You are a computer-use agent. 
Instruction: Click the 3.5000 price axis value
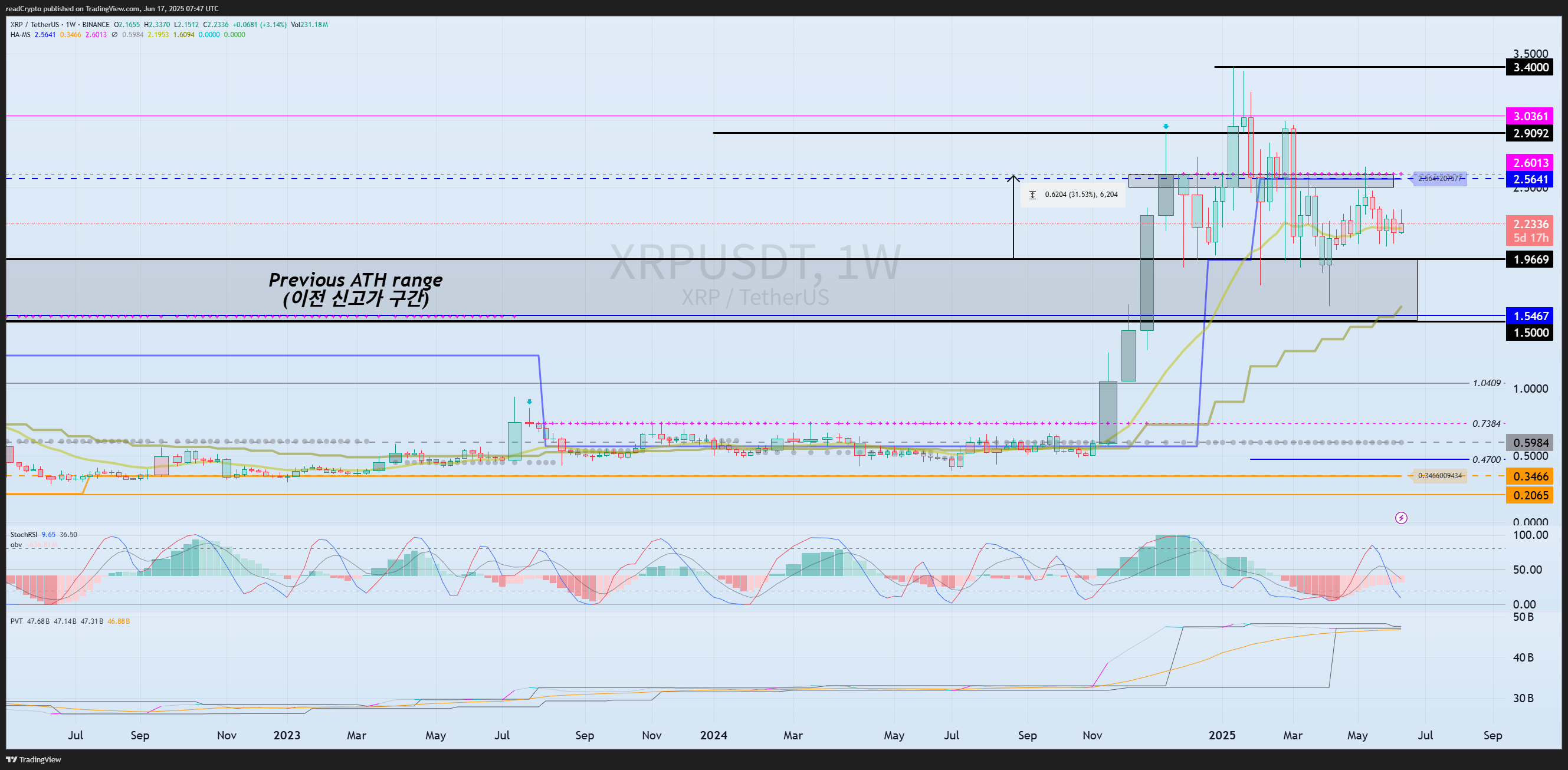tap(1530, 54)
